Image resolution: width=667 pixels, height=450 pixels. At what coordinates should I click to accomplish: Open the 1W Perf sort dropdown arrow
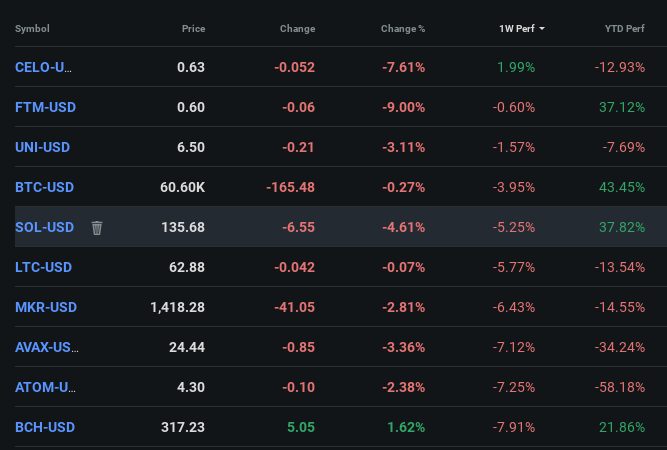pos(542,28)
